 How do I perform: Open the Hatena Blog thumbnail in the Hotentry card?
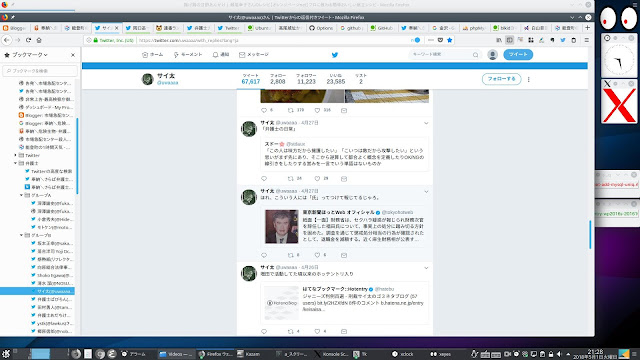coord(282,303)
